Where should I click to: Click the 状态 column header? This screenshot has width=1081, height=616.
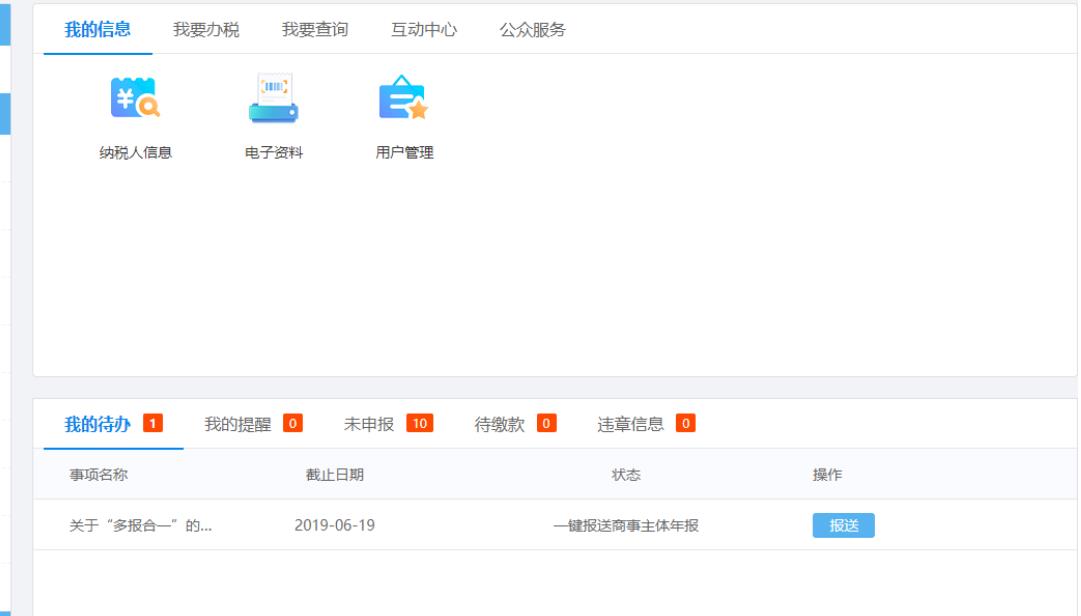(x=626, y=475)
